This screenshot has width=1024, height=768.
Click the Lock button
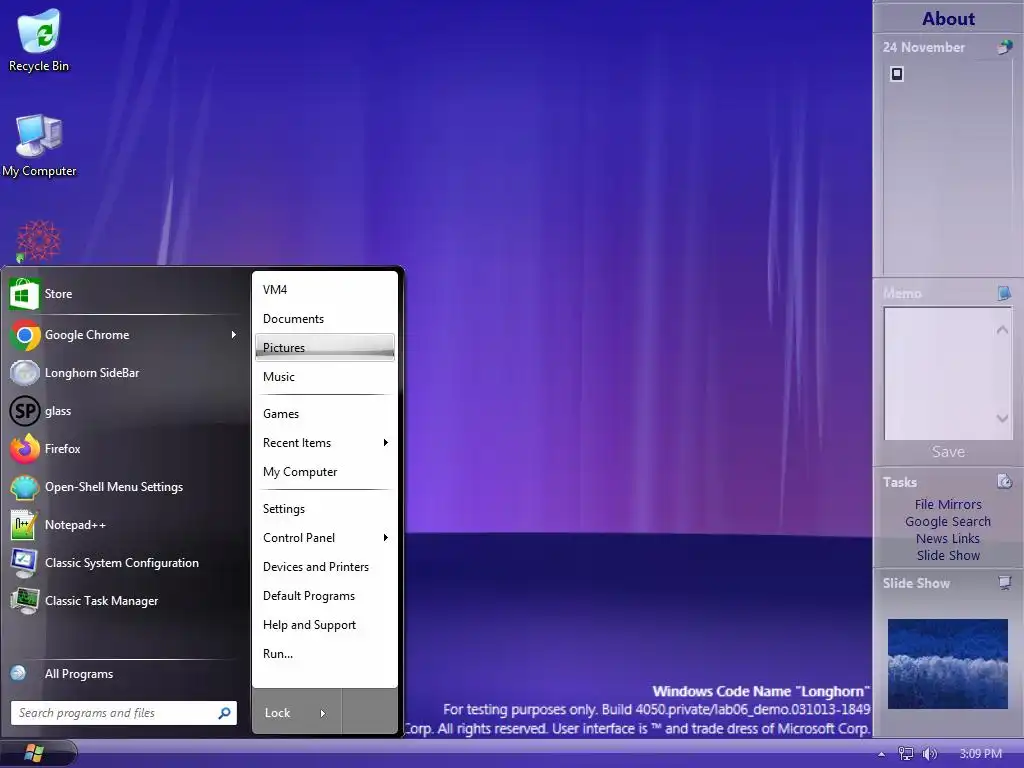(x=278, y=713)
